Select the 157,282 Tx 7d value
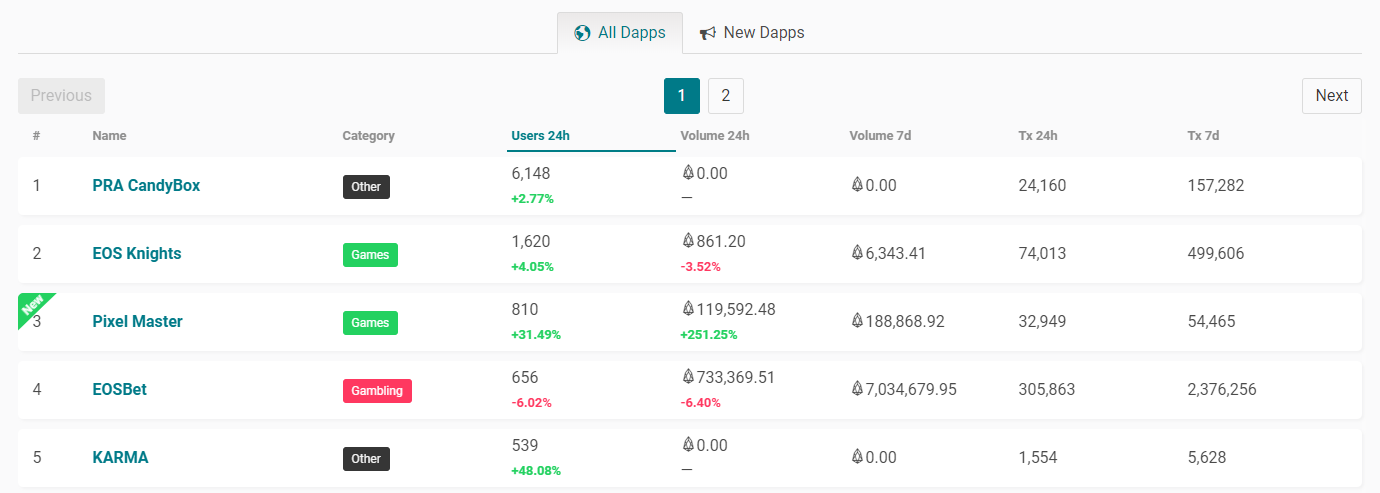The width and height of the screenshot is (1380, 493). pos(1216,186)
